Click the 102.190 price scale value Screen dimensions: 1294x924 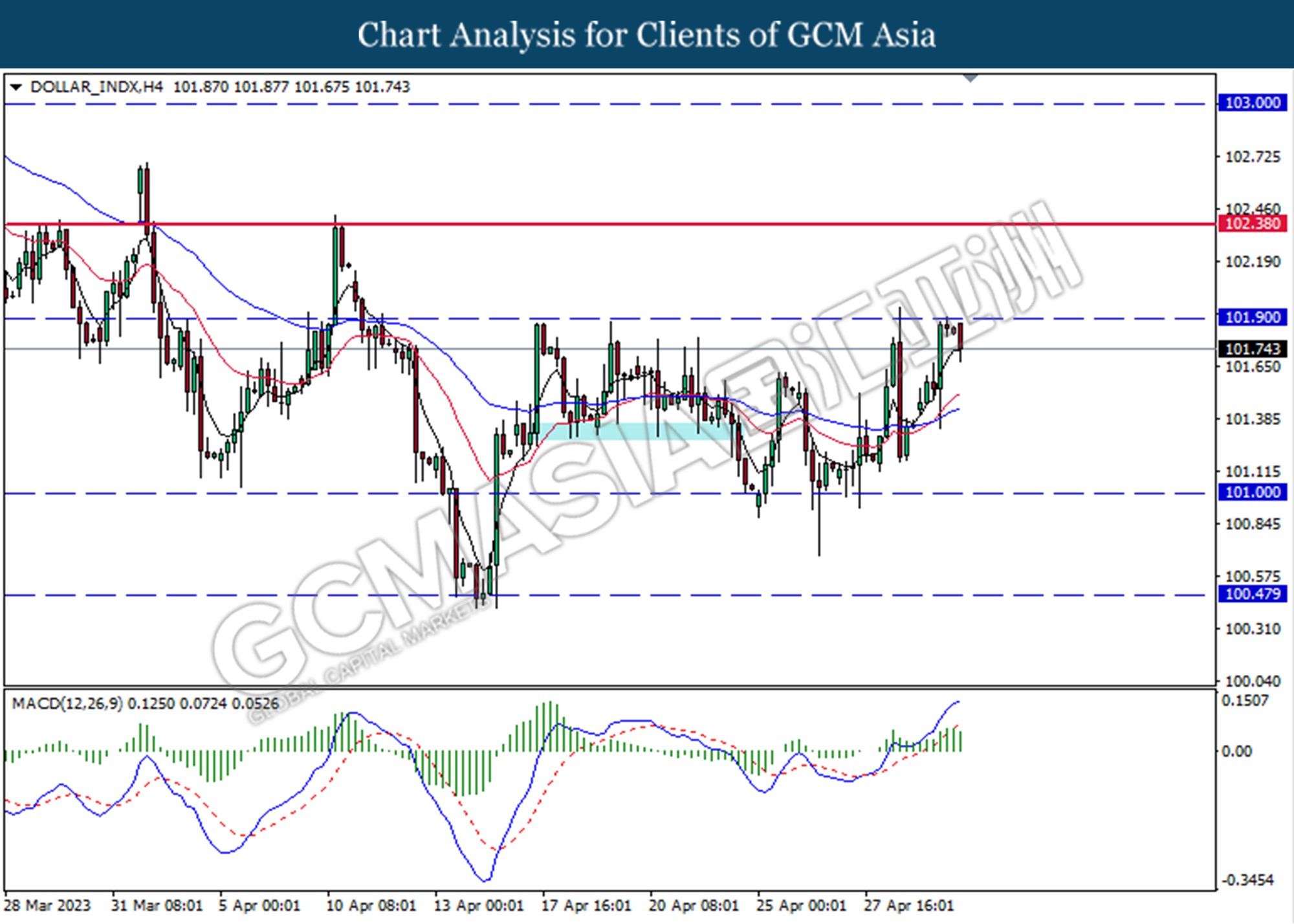click(1253, 262)
